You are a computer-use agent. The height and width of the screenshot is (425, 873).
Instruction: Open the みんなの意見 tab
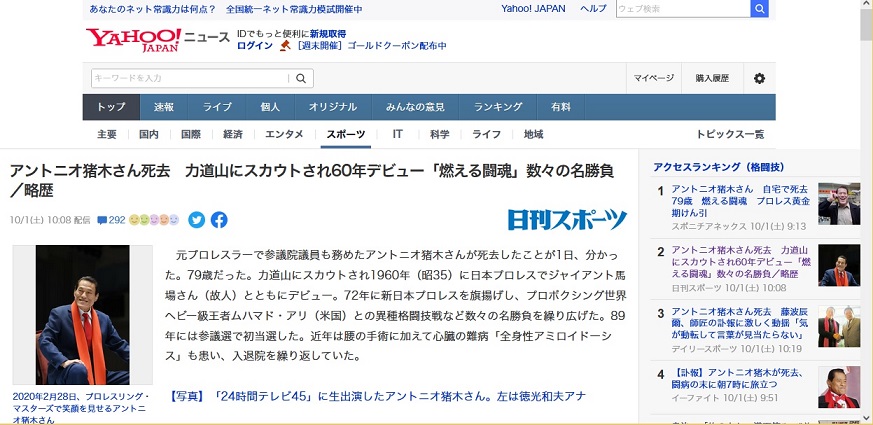click(415, 107)
